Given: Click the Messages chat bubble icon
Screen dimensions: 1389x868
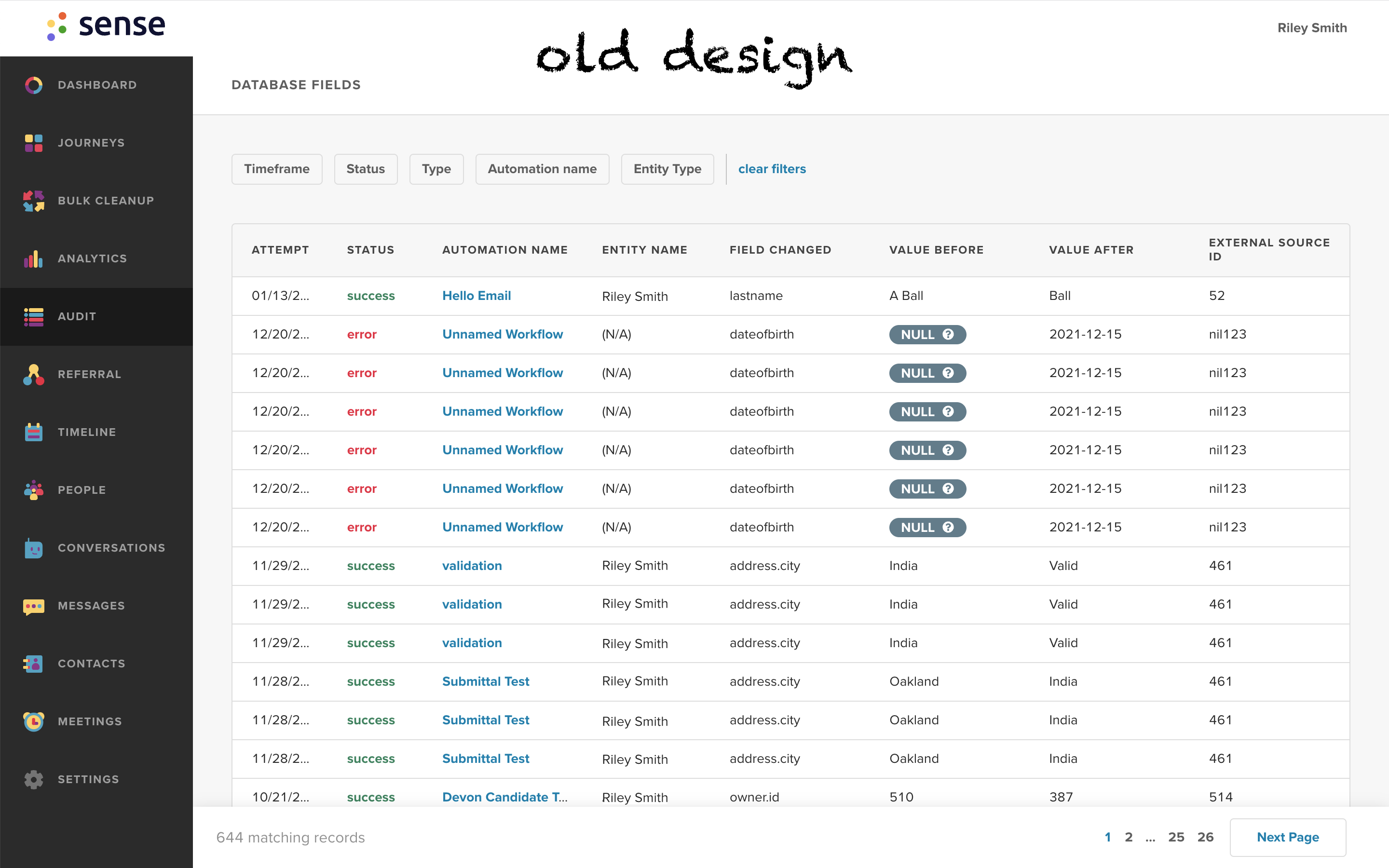Looking at the screenshot, I should (x=33, y=606).
